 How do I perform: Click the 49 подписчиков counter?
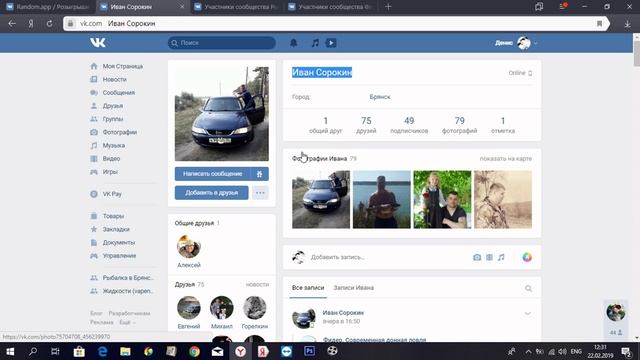pyautogui.click(x=409, y=125)
